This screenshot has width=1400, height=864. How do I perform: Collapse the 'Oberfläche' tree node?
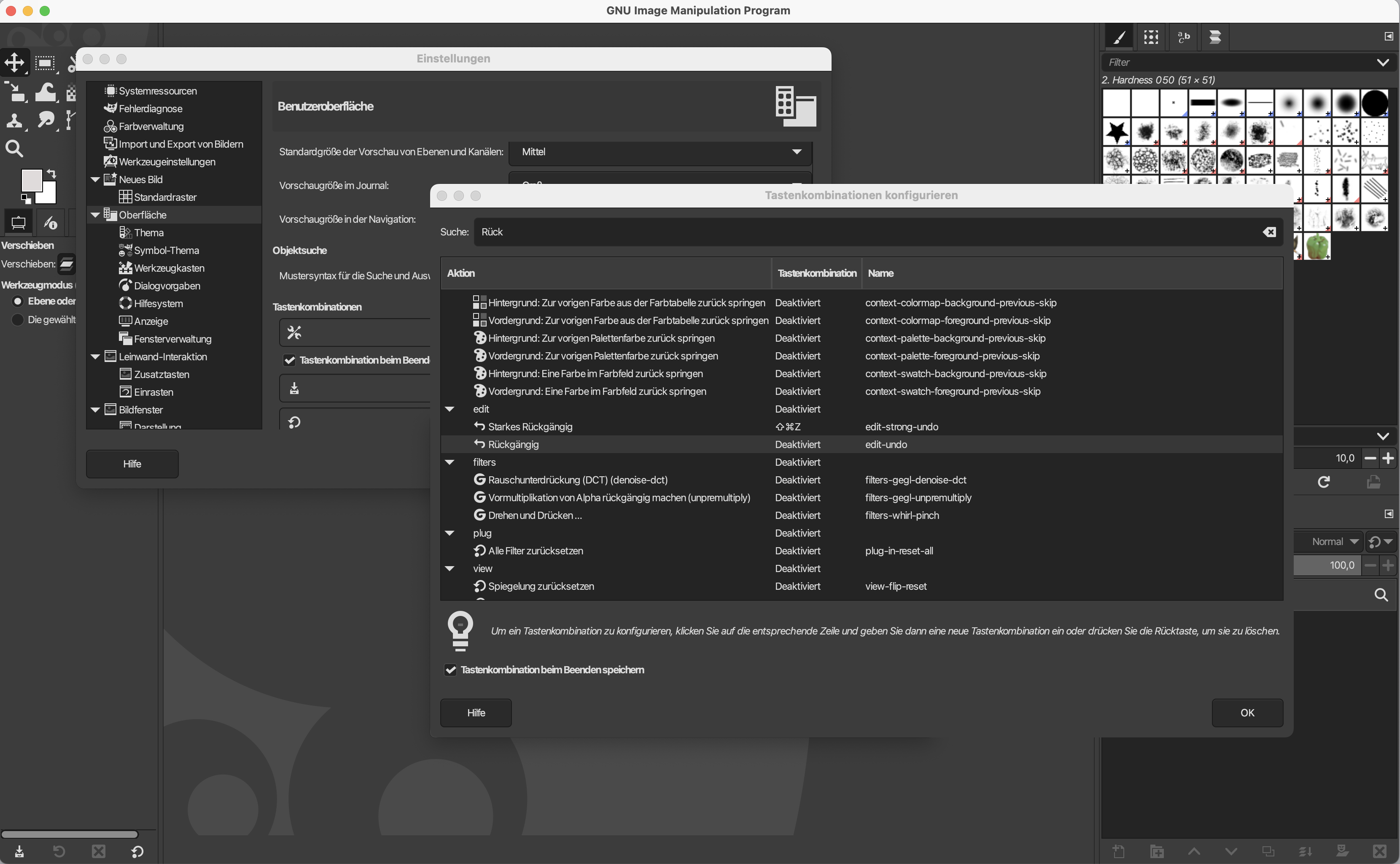click(x=95, y=215)
